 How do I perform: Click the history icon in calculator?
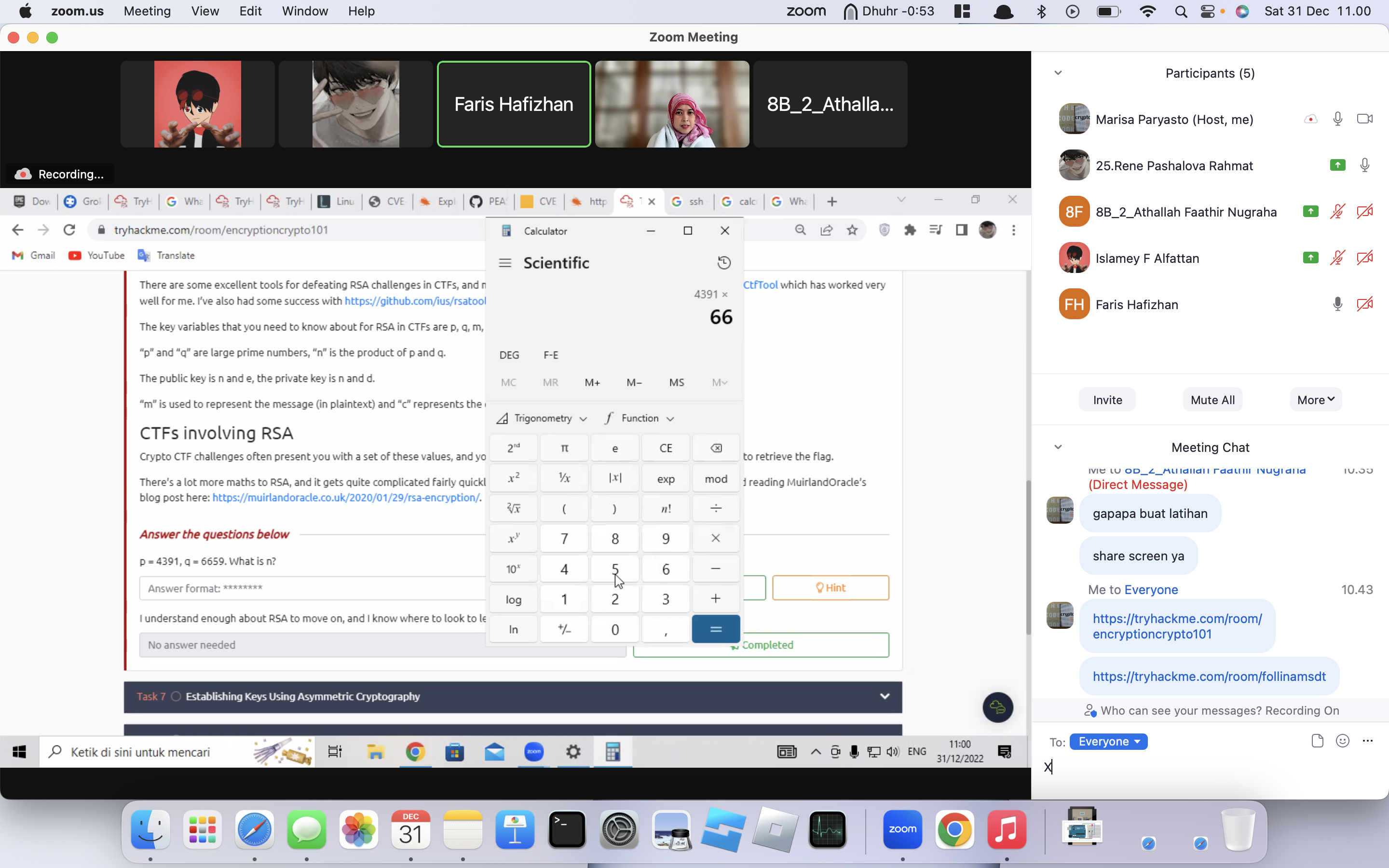[724, 263]
